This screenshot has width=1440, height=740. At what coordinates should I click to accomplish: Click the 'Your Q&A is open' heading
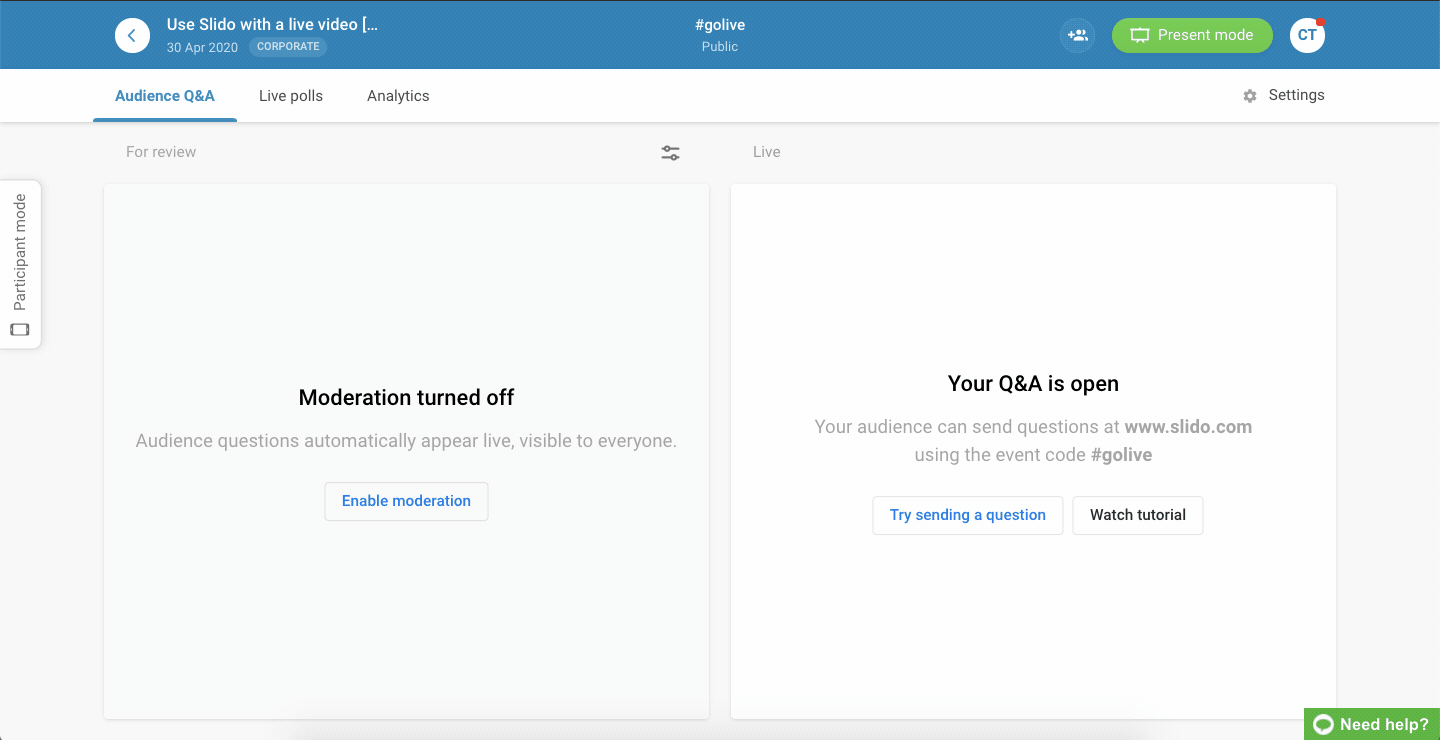[x=1033, y=384]
